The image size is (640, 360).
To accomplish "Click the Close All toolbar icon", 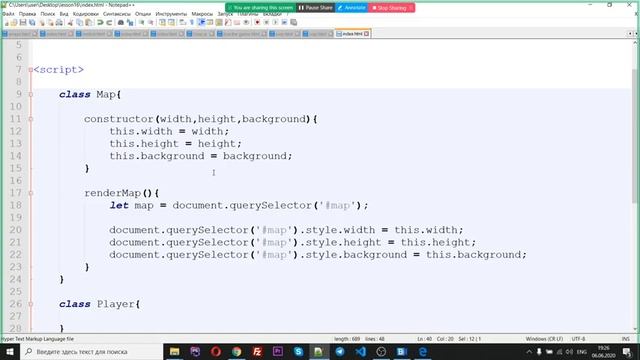I will tap(51, 22).
